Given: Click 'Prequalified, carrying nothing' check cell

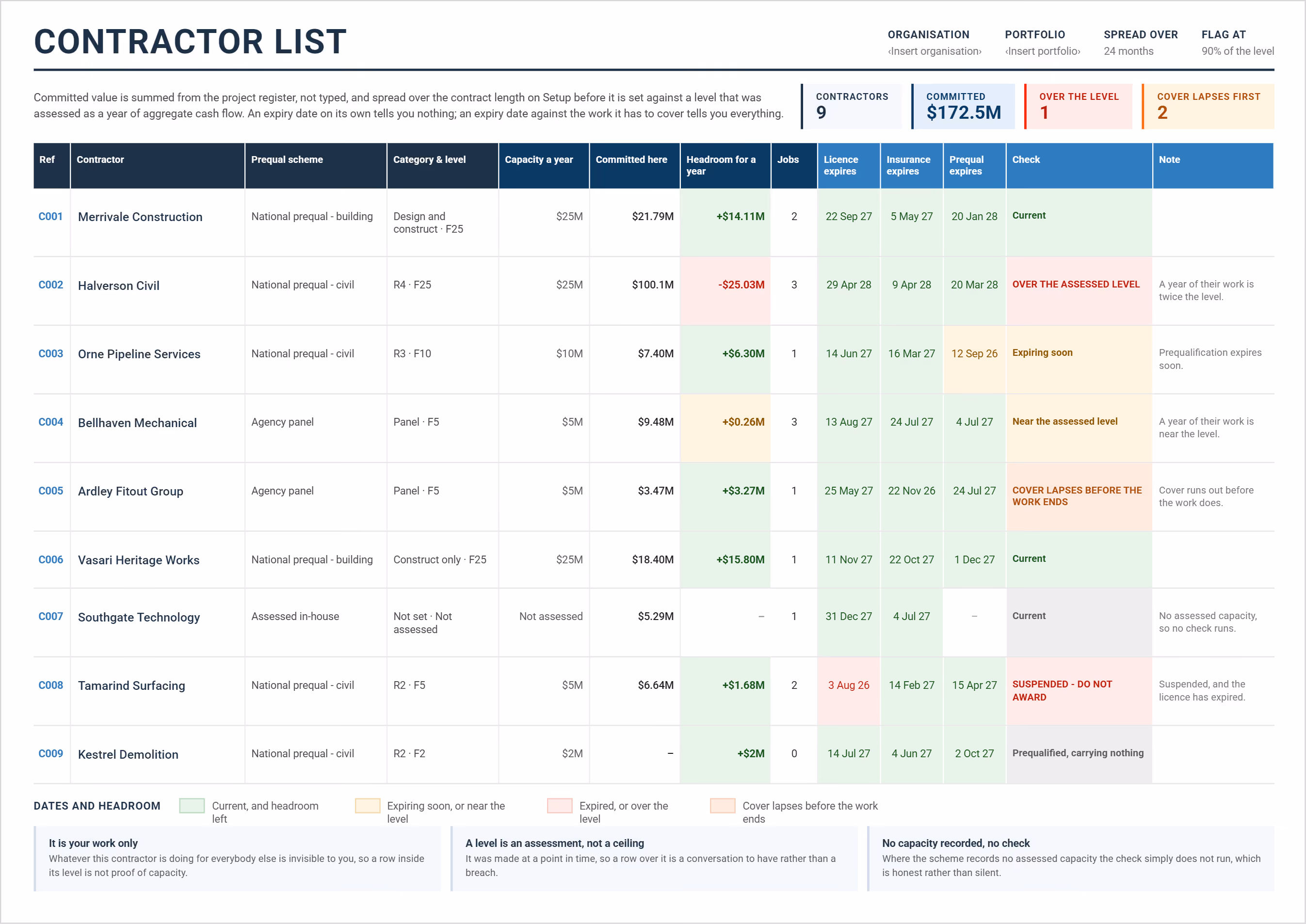Looking at the screenshot, I should [1080, 754].
